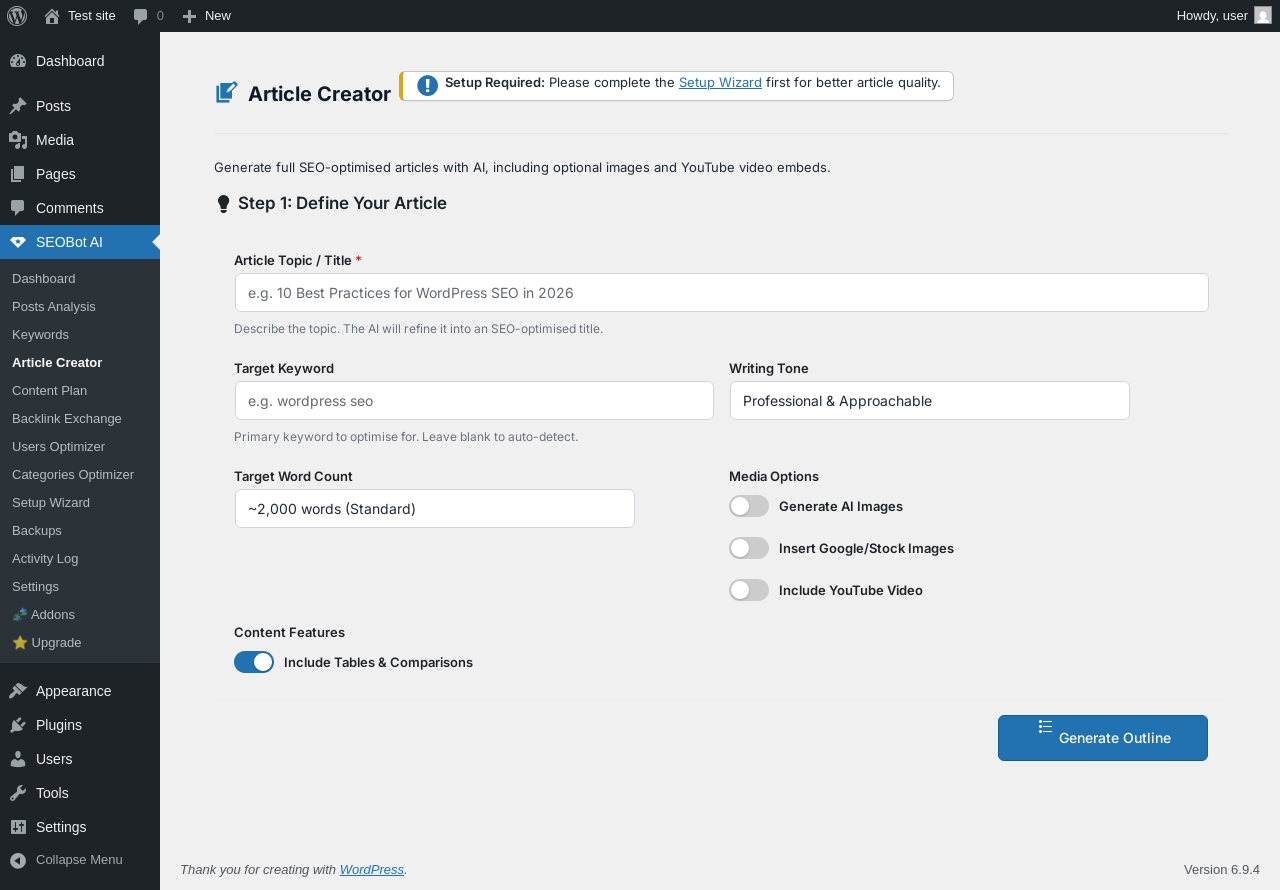Enable the Generate AI Images toggle

pyautogui.click(x=749, y=506)
